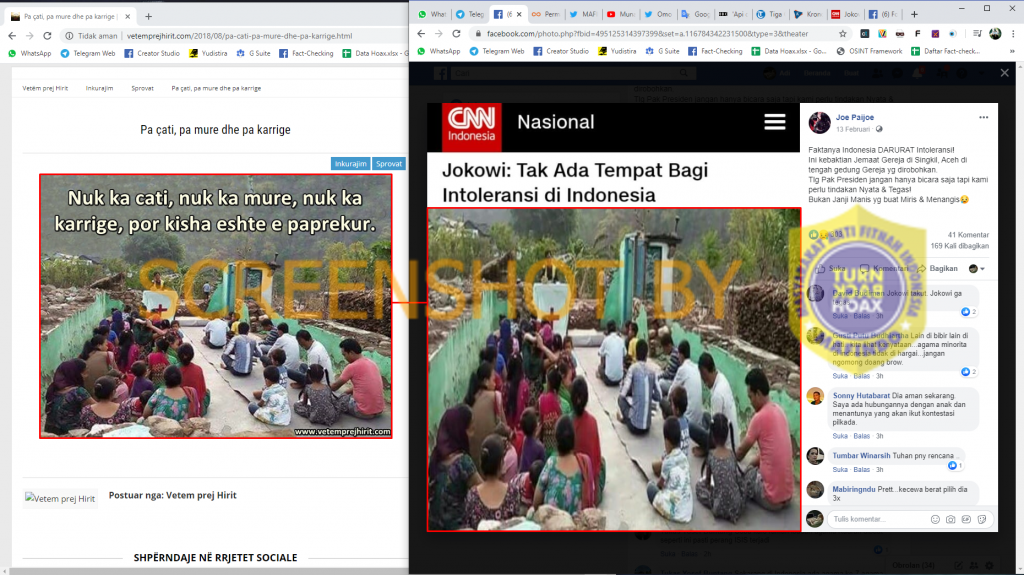
Task: Click the facebook.com address bar
Action: coord(647,33)
